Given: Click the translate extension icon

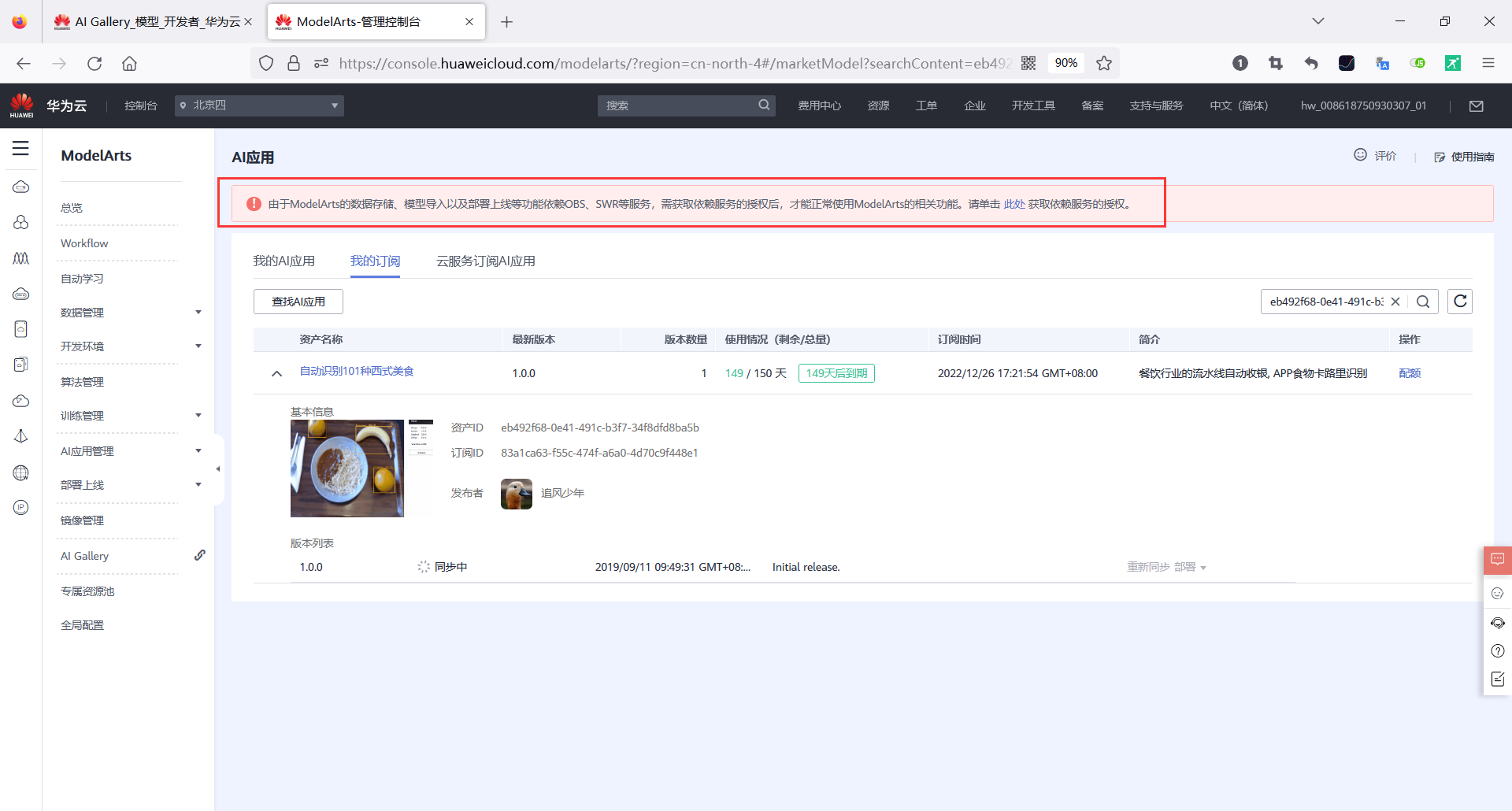Looking at the screenshot, I should [x=1382, y=63].
